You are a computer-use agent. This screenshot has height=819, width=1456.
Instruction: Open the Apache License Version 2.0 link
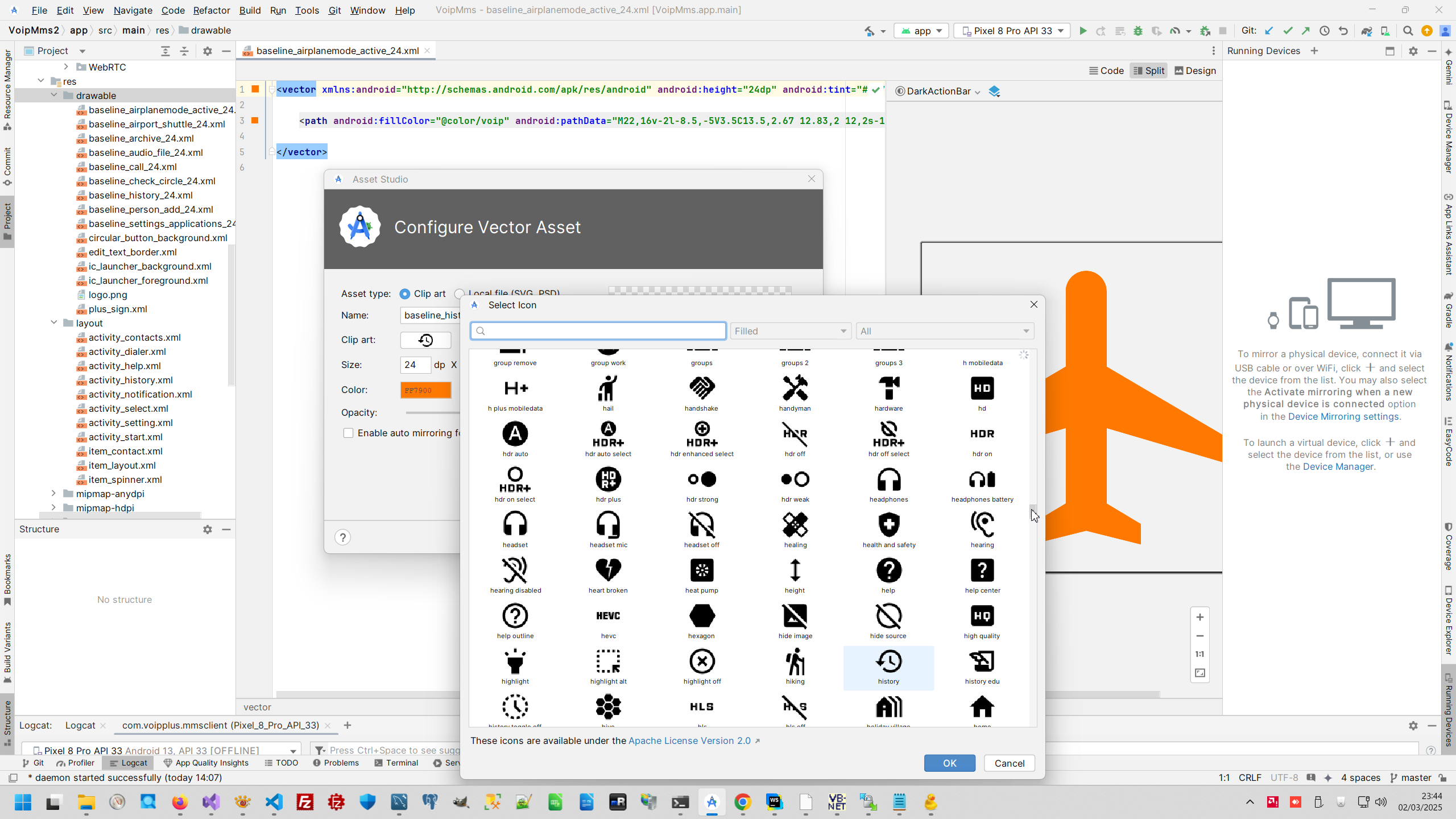(x=689, y=741)
